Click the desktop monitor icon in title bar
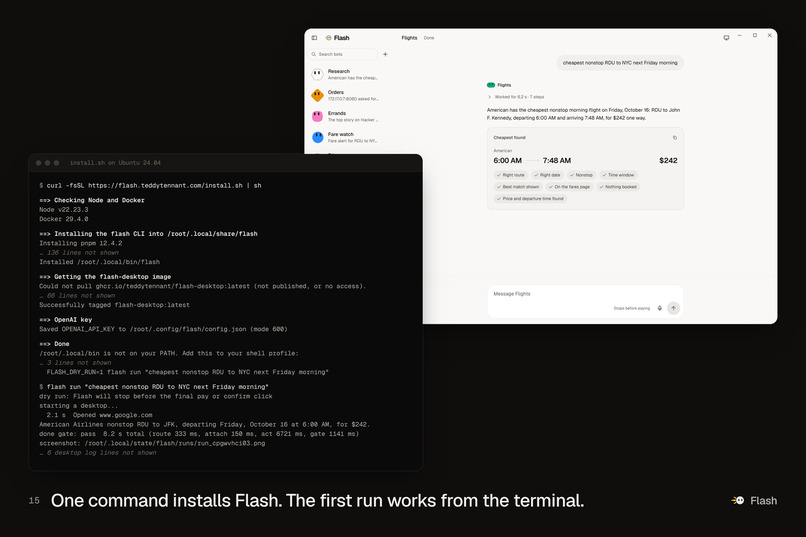806x537 pixels. 726,38
